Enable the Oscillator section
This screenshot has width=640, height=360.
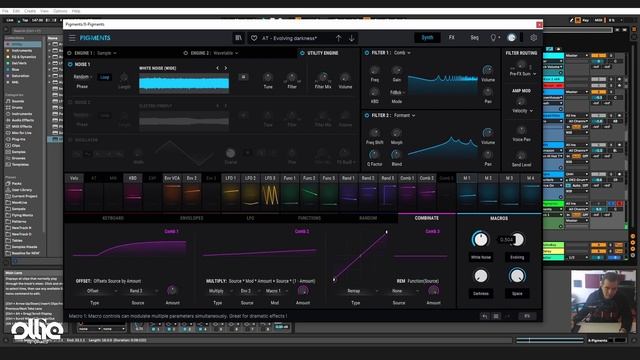(x=70, y=140)
